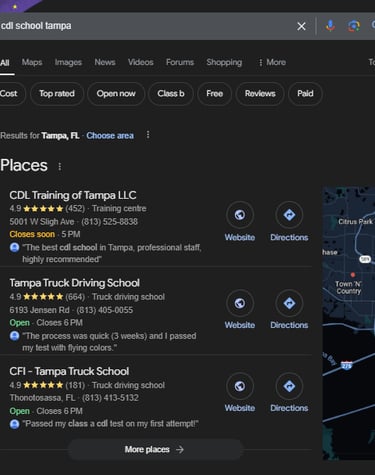The height and width of the screenshot is (475, 375).
Task: Click the I-275 highway shield on the map
Action: [347, 366]
